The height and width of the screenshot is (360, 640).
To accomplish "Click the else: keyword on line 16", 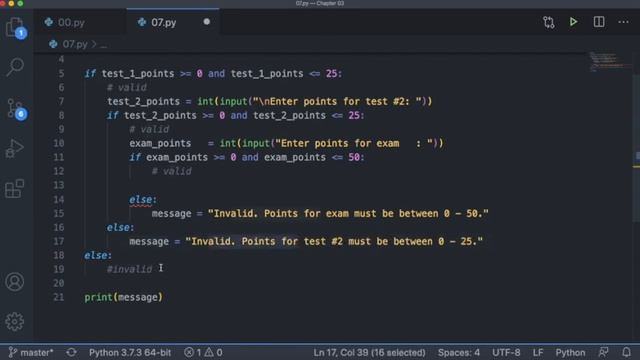I will [x=120, y=227].
